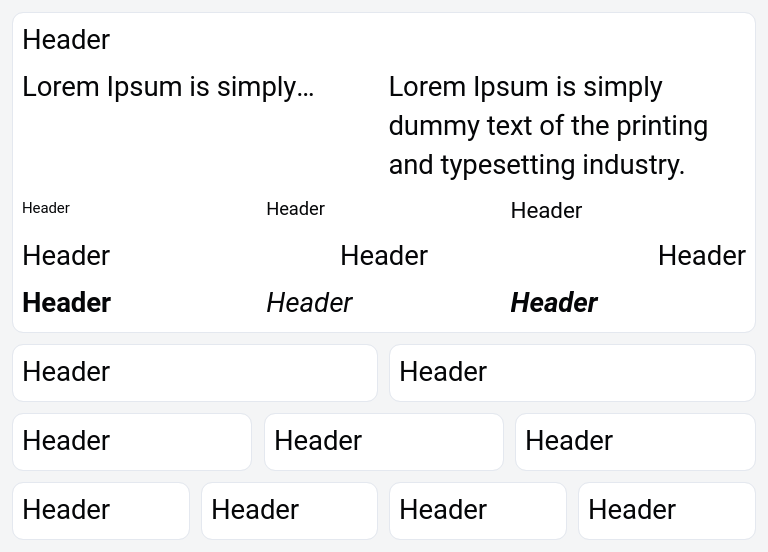
Task: Select the first card in the four-card row
Action: point(101,511)
